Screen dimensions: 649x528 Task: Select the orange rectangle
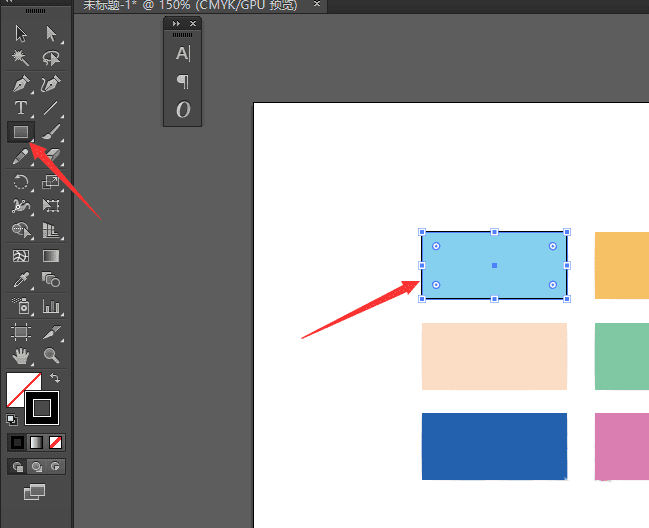click(x=622, y=265)
